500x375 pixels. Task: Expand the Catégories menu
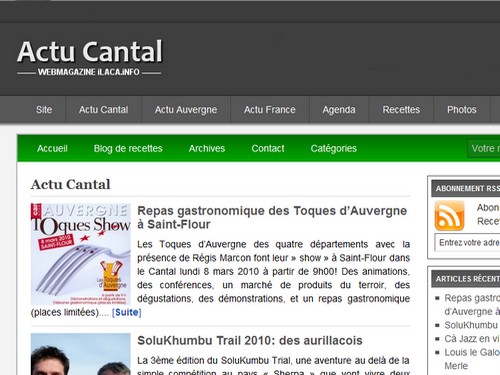click(334, 148)
